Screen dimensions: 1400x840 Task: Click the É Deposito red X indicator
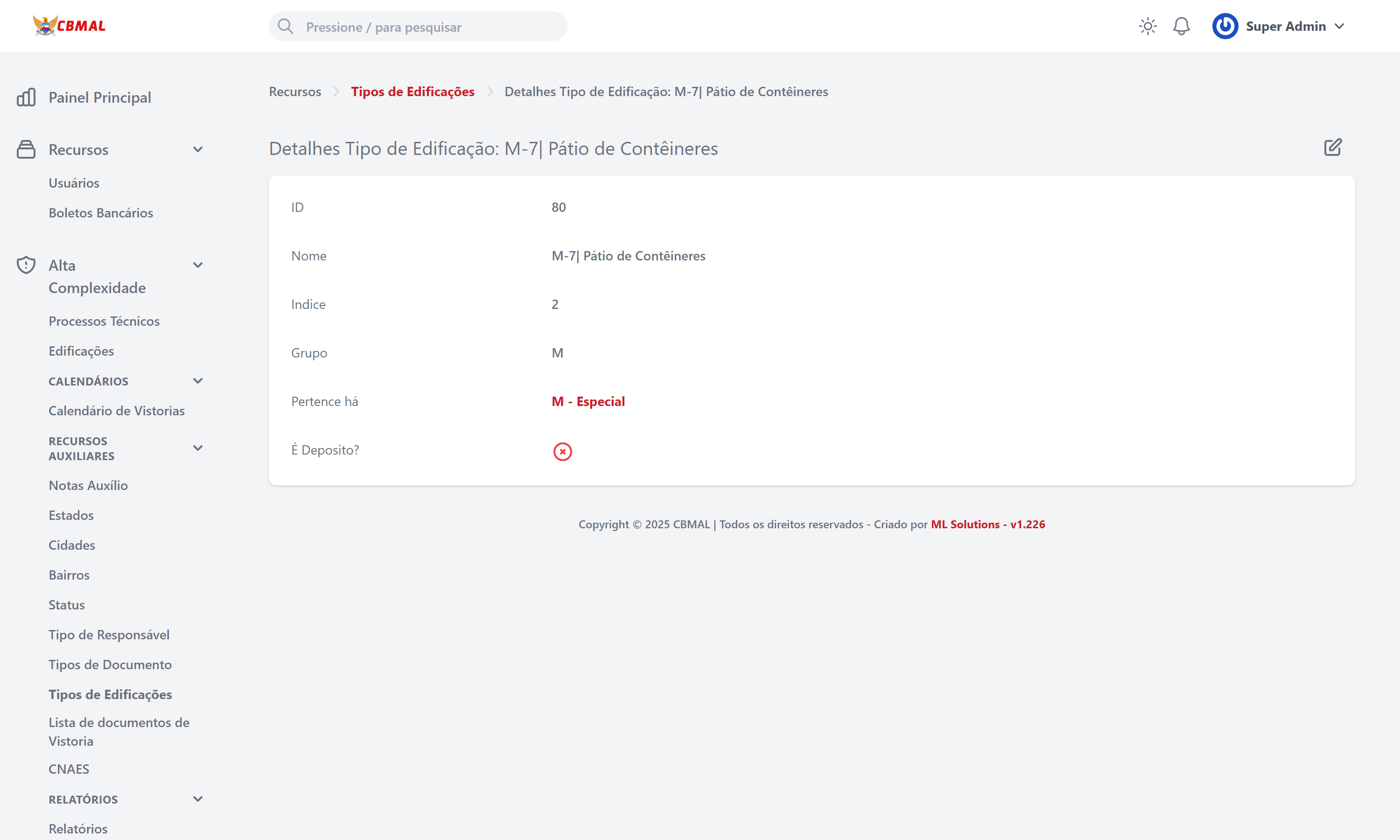point(562,452)
